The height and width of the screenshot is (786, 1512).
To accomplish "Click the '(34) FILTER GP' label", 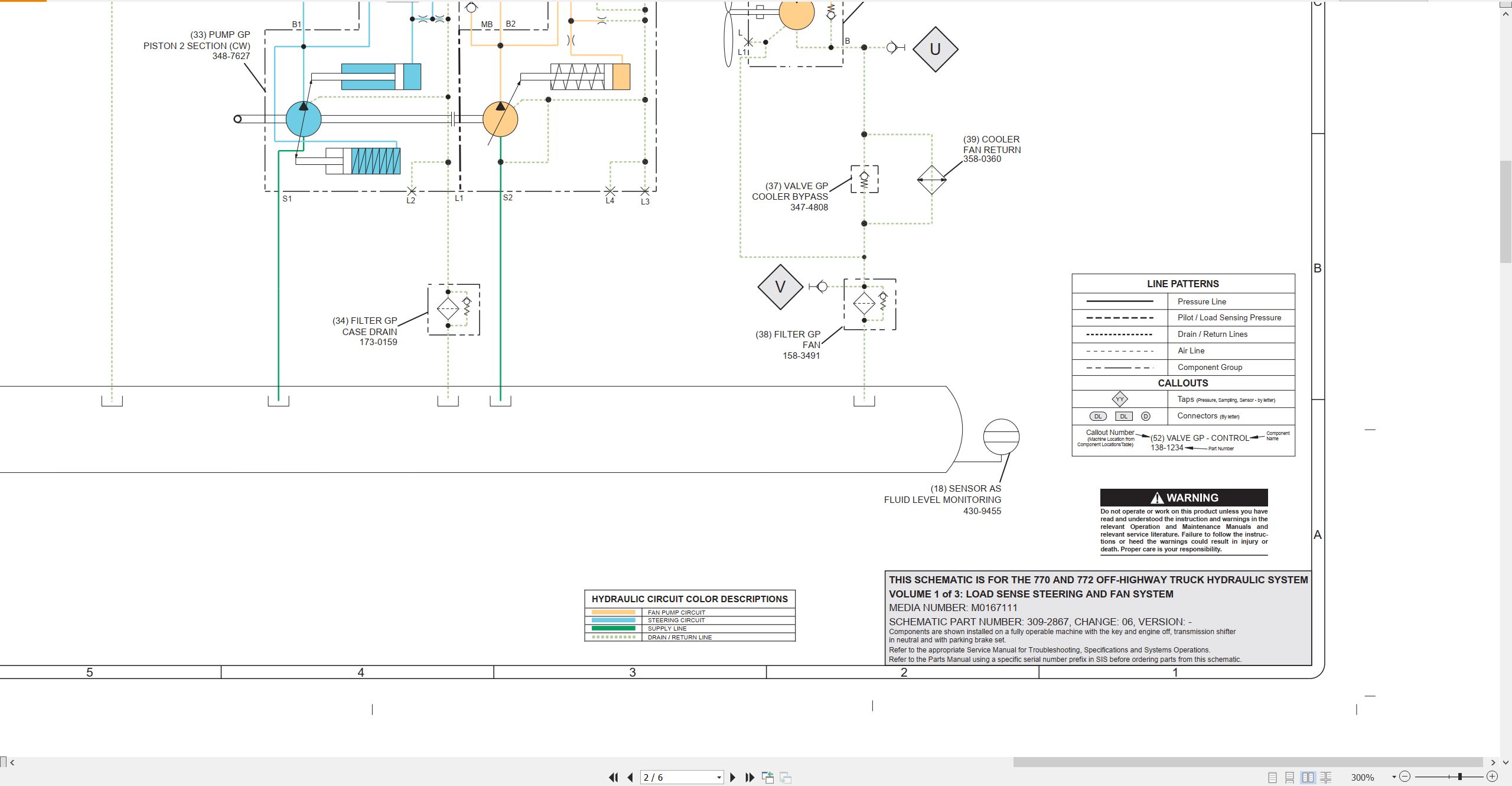I will pos(365,321).
